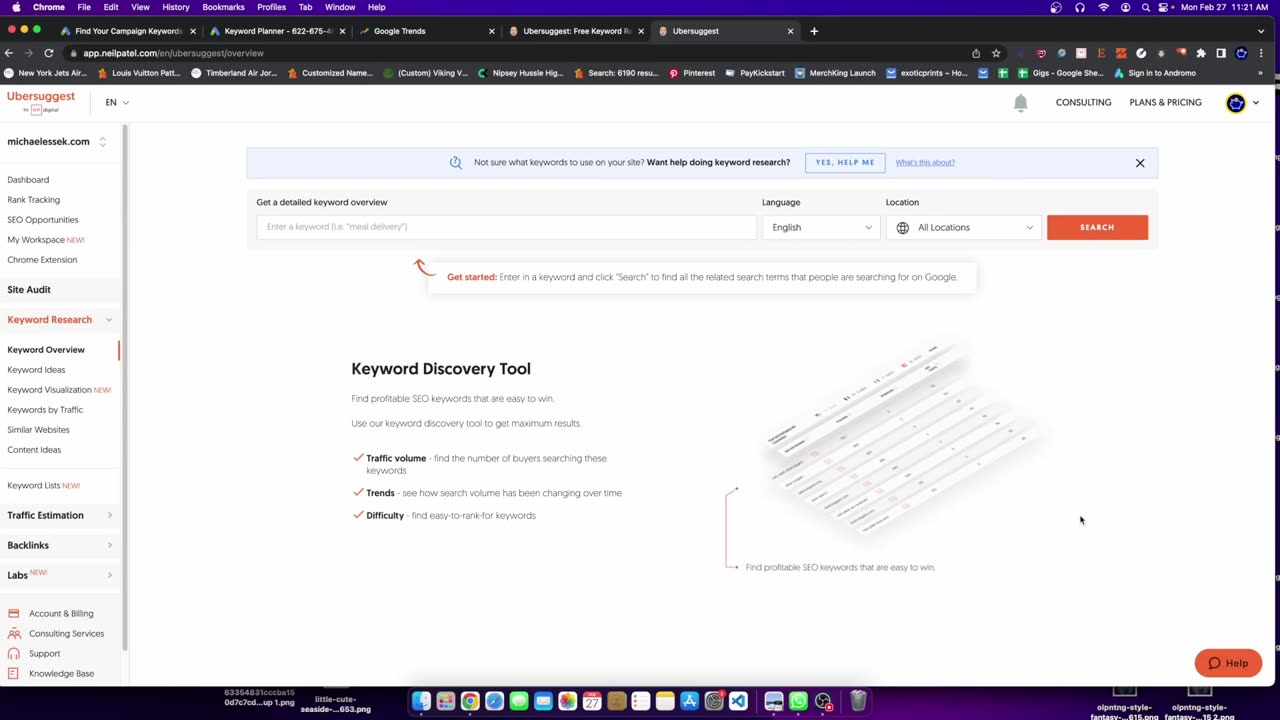Image resolution: width=1280 pixels, height=720 pixels.
Task: Expand the Backlinks section
Action: coord(109,545)
